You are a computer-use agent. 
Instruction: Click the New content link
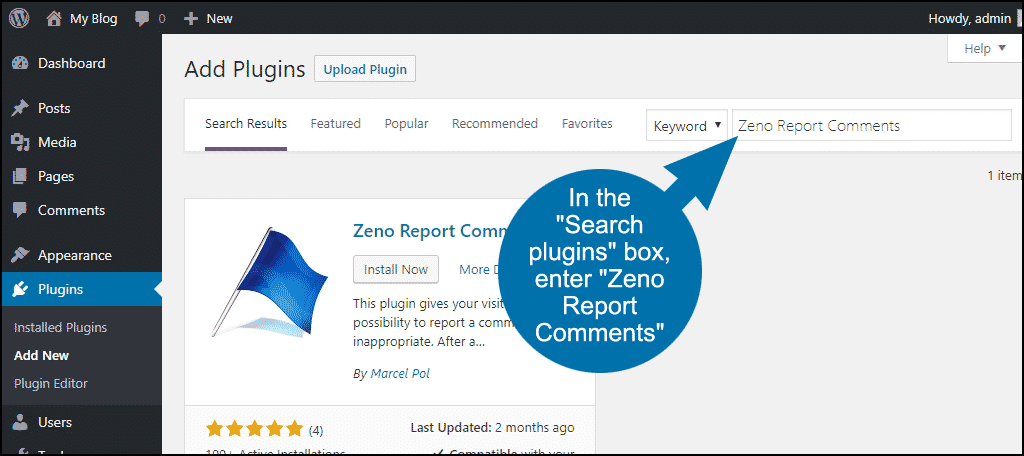tap(219, 19)
